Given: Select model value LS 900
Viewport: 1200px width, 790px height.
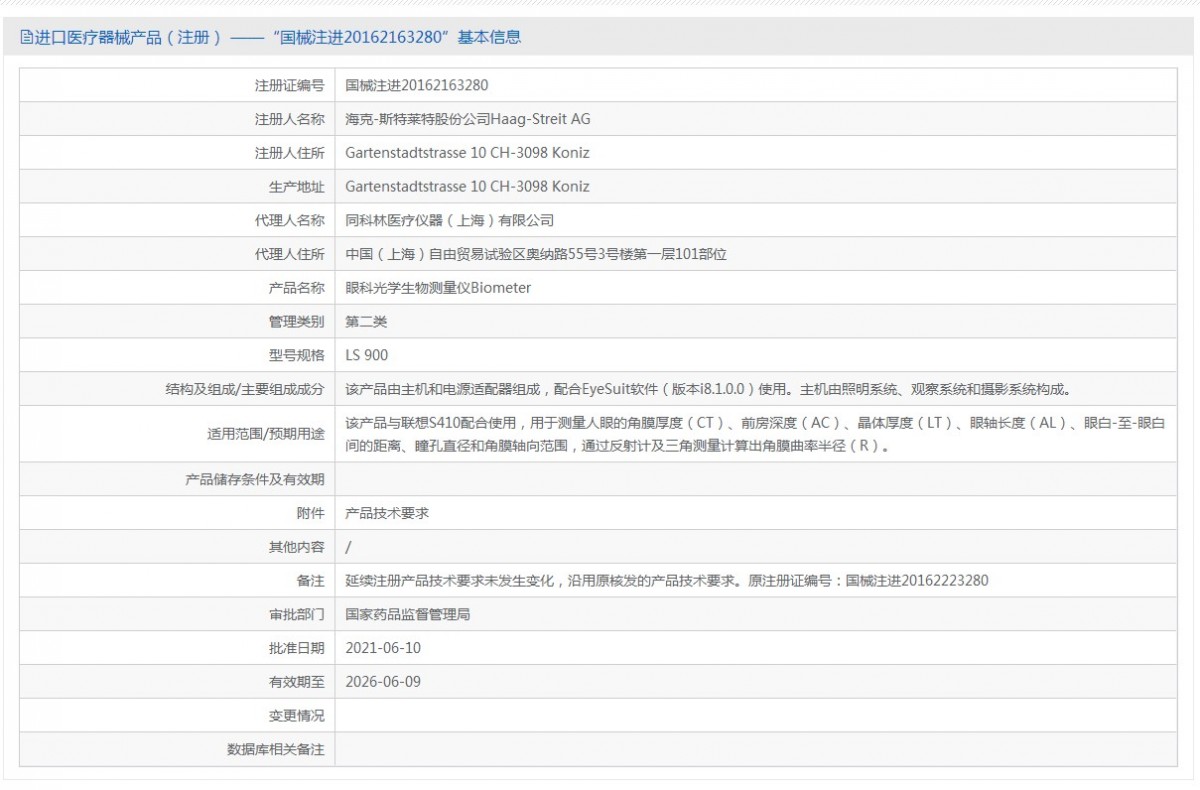Looking at the screenshot, I should pyautogui.click(x=367, y=355).
